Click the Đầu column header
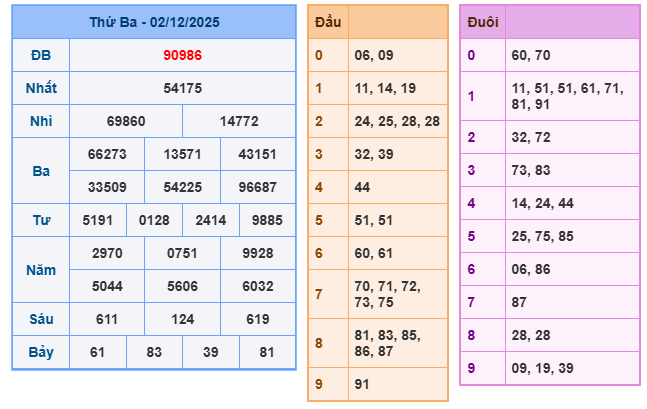This screenshot has width=647, height=409. (x=327, y=21)
